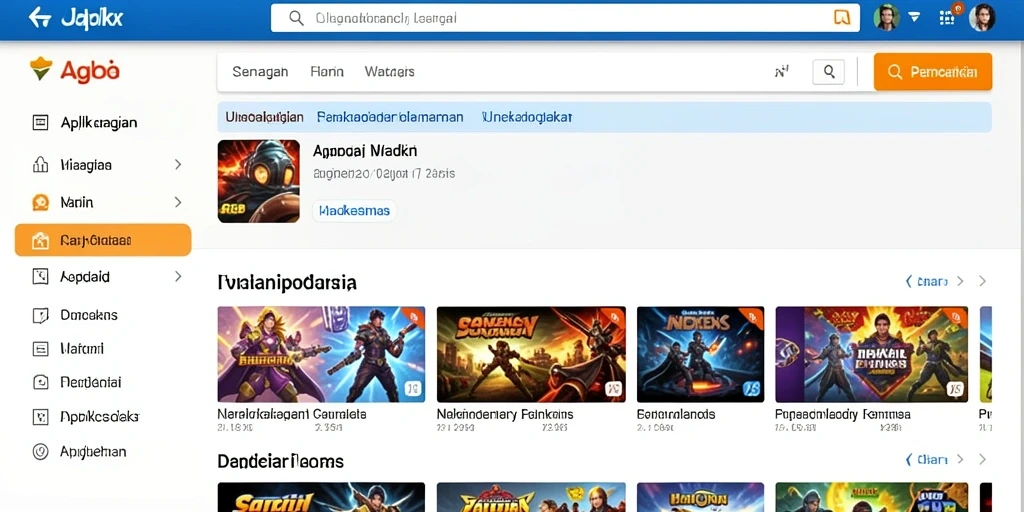The height and width of the screenshot is (512, 1024).
Task: Click the orange corner badge on the Eonaralanods card
Action: [x=753, y=317]
